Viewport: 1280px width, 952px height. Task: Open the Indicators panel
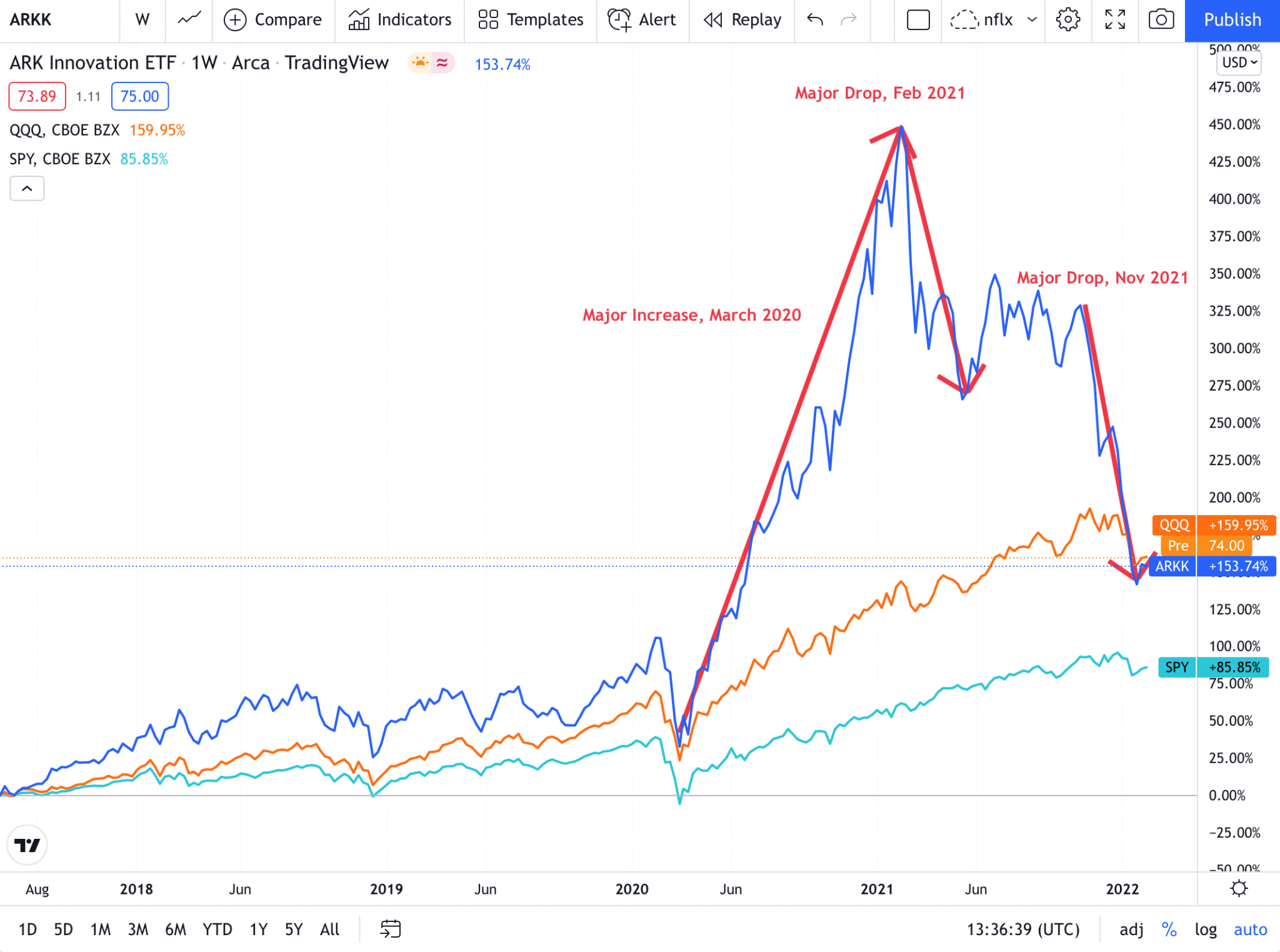pos(400,19)
